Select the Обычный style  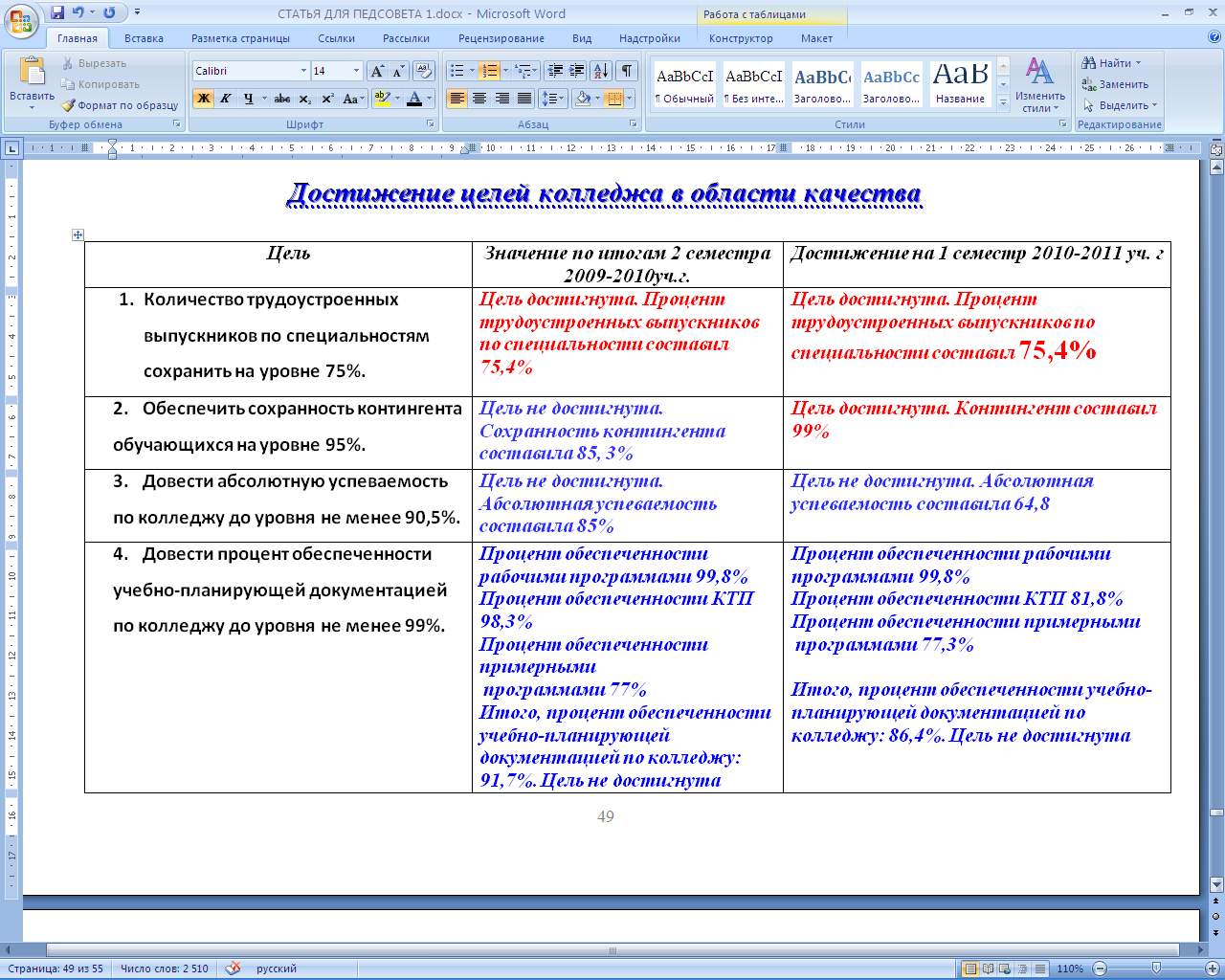(x=684, y=85)
